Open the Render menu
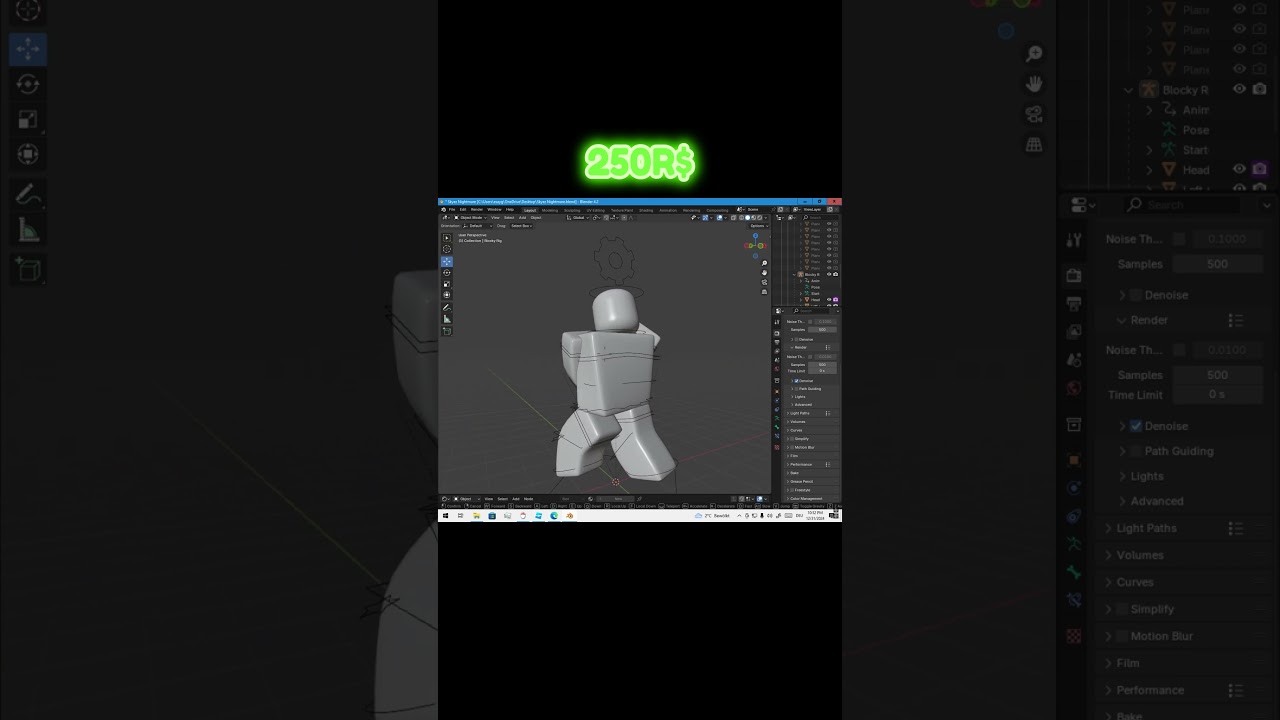 477,210
